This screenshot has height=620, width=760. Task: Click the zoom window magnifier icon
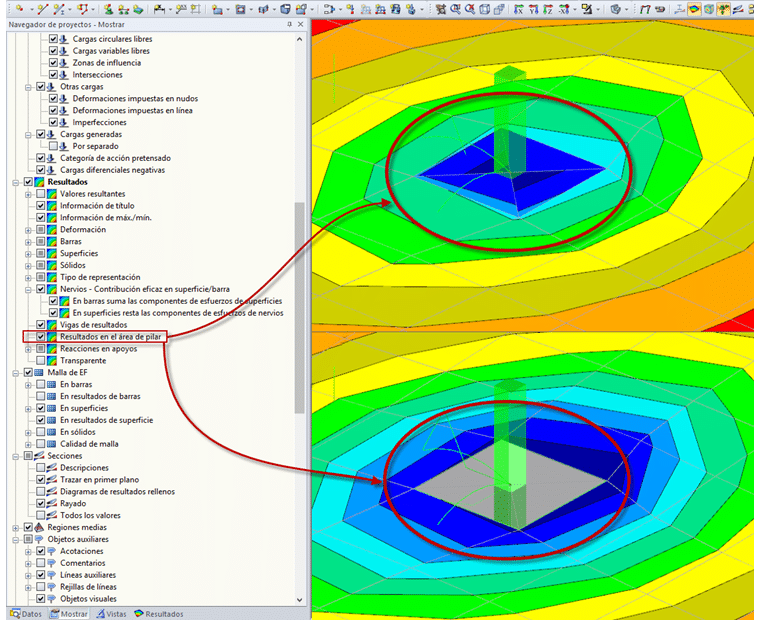pyautogui.click(x=455, y=9)
